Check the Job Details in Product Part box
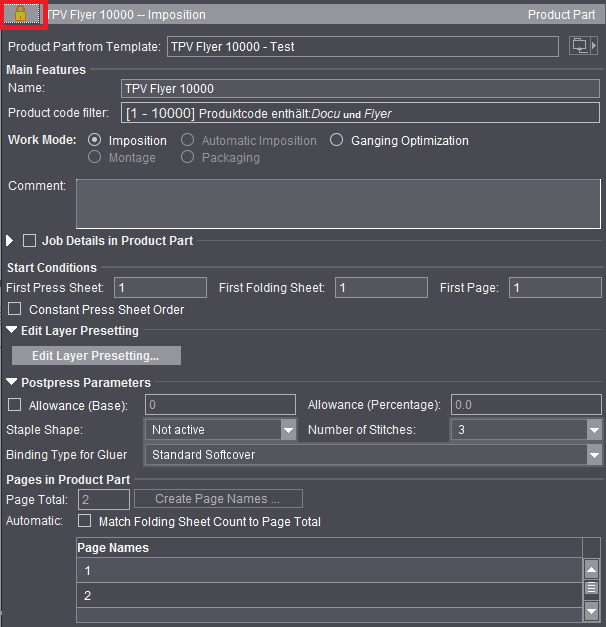This screenshot has height=627, width=606. pos(29,241)
